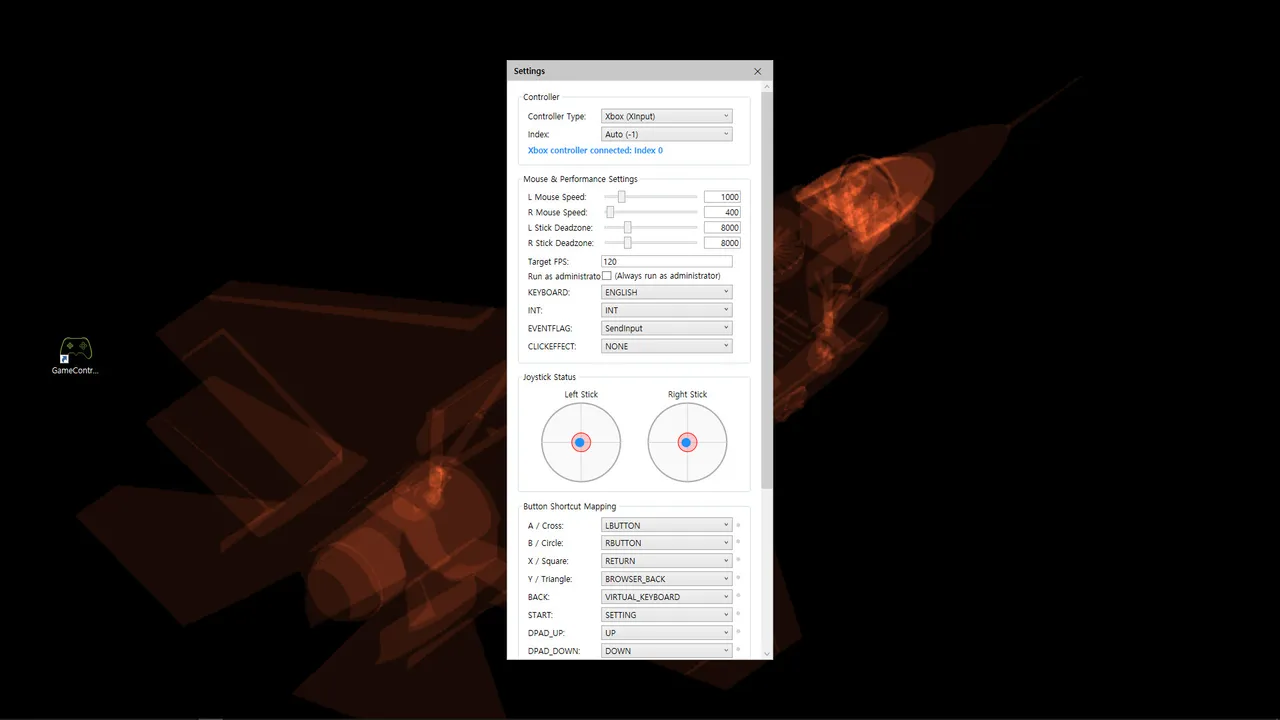Screen dimensions: 1280x720
Task: Open the Controller Type dropdown
Action: 666,116
